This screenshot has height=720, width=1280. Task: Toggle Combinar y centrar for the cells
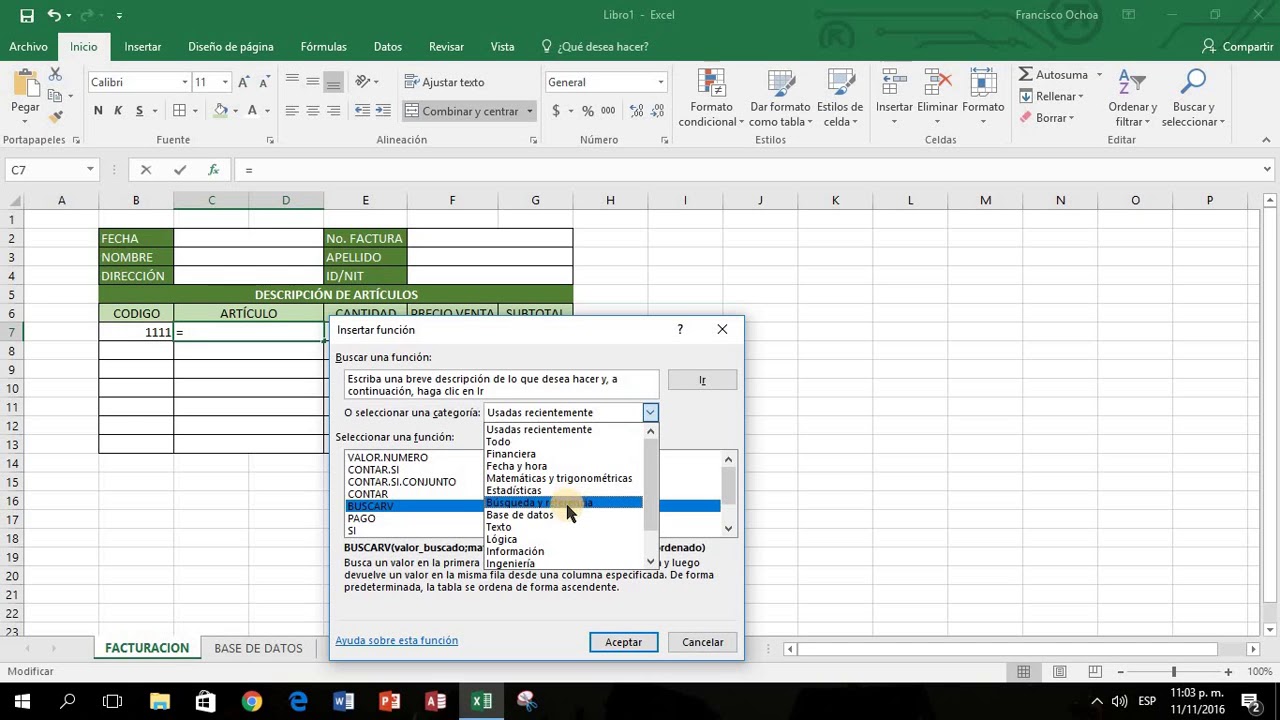pos(461,111)
